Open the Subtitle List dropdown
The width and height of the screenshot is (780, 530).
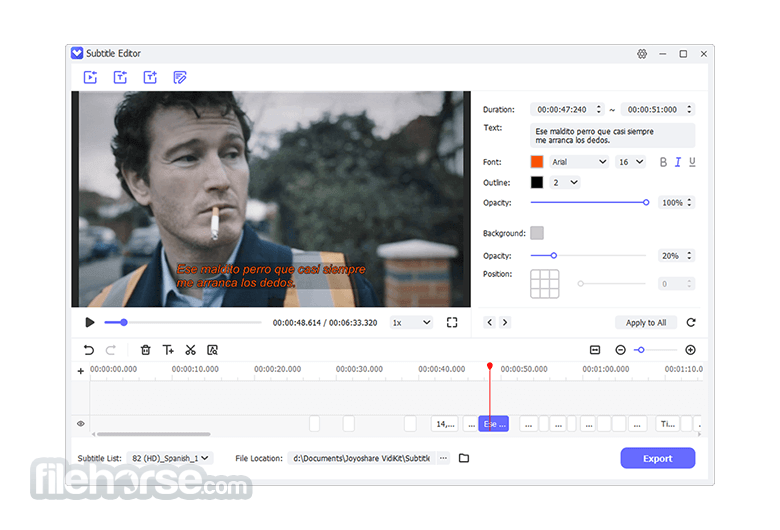(170, 458)
